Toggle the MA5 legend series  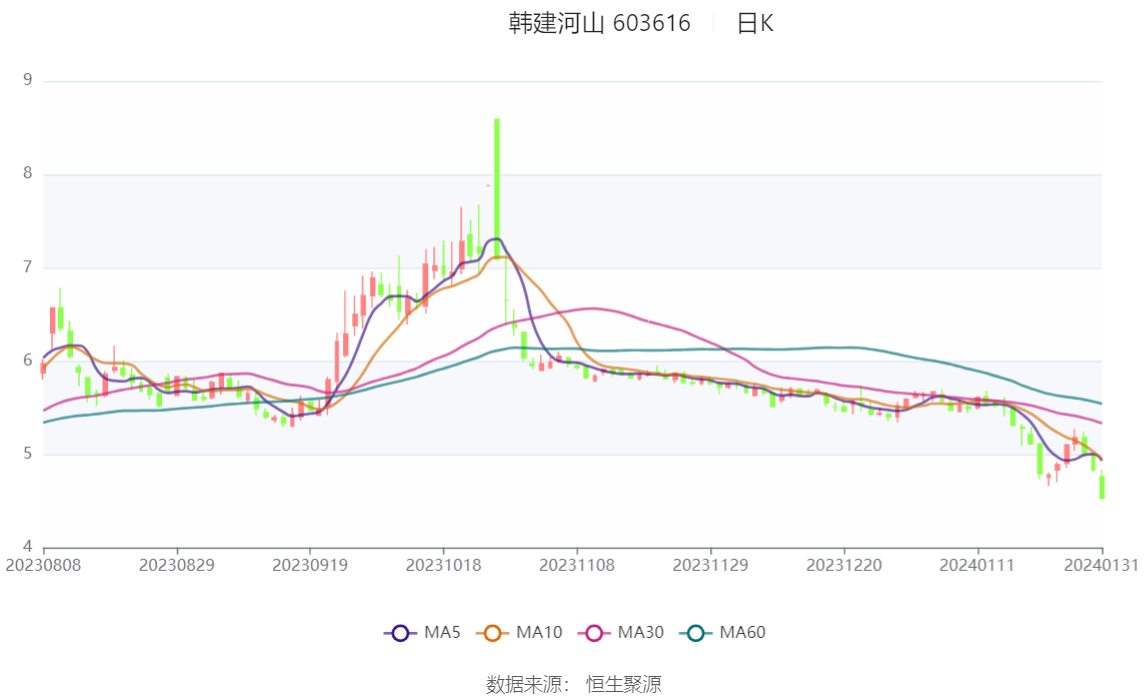click(422, 632)
